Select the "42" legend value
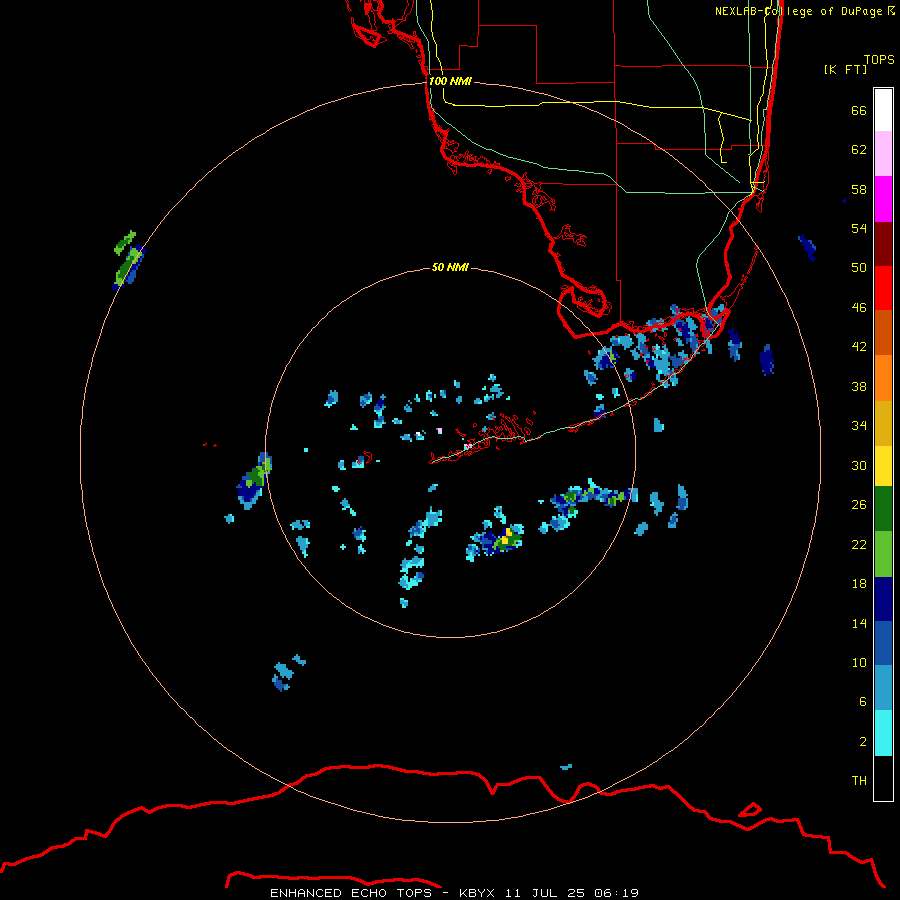 [859, 347]
